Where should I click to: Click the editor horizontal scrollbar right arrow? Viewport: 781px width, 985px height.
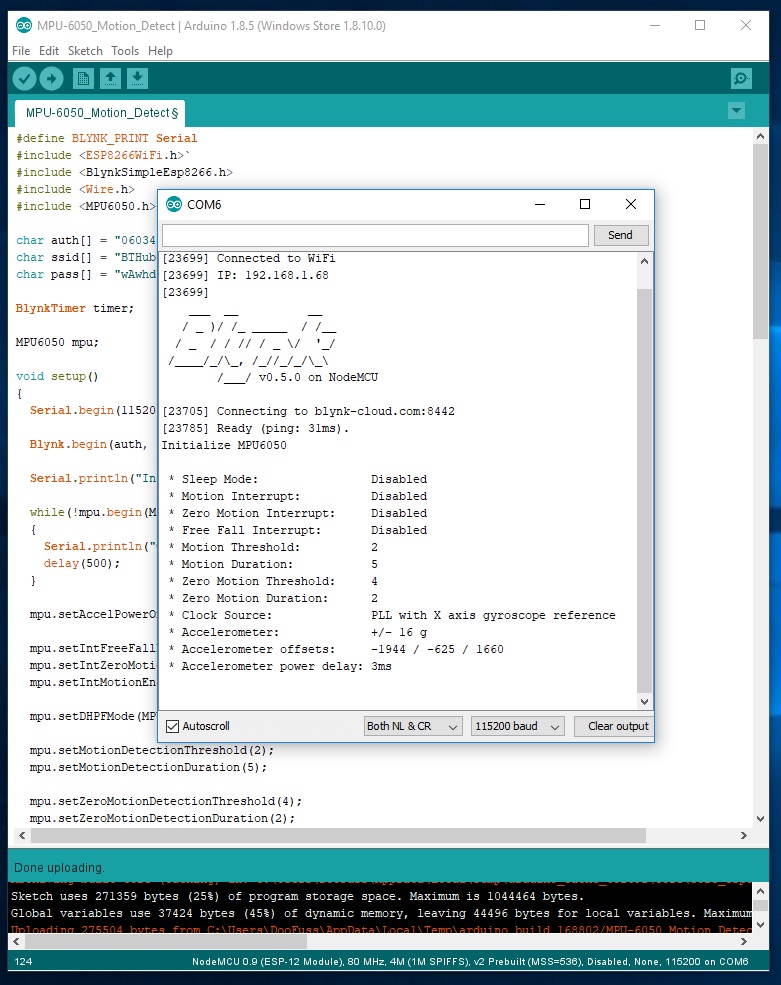click(744, 835)
